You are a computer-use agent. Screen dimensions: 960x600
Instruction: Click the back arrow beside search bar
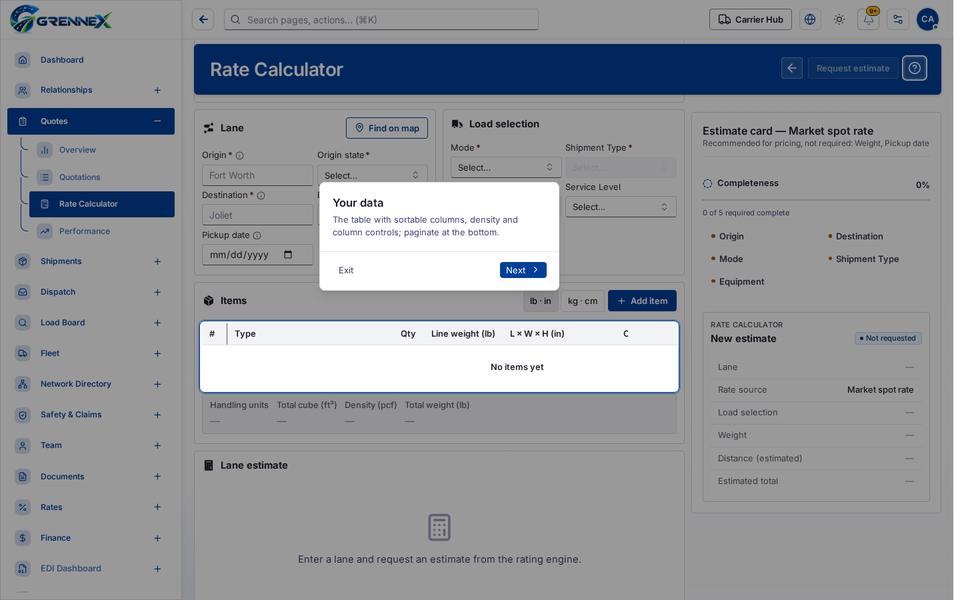pyautogui.click(x=203, y=20)
